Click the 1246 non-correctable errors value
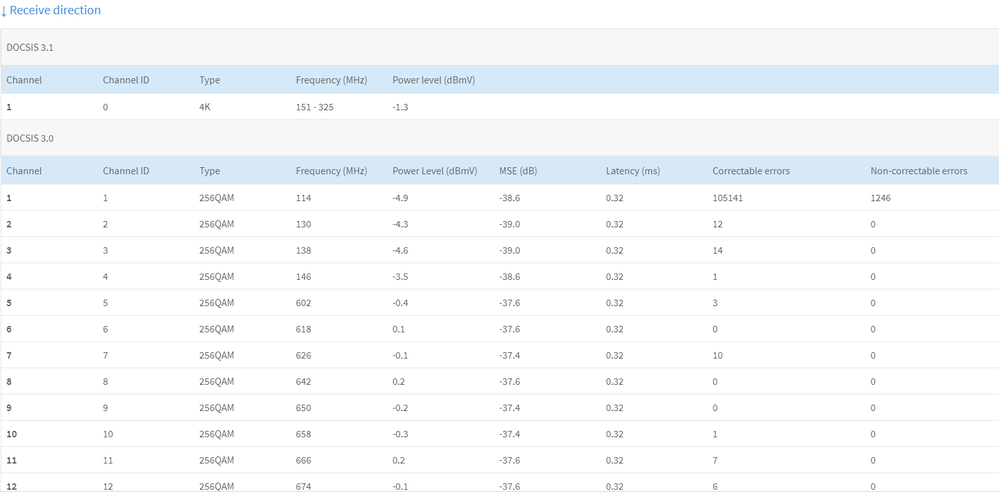Image resolution: width=999 pixels, height=497 pixels. [881, 198]
